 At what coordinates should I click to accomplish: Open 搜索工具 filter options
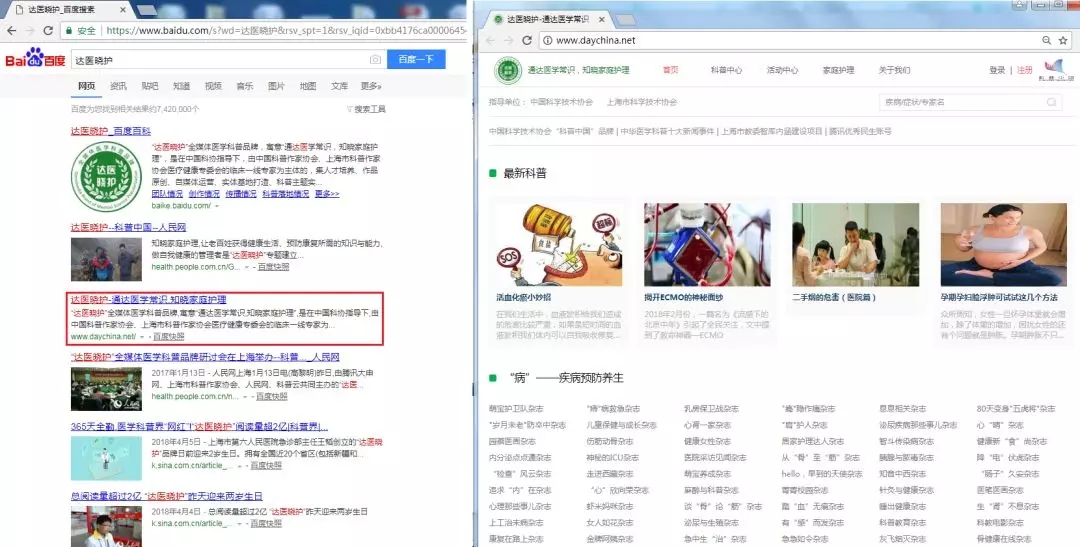[366, 109]
